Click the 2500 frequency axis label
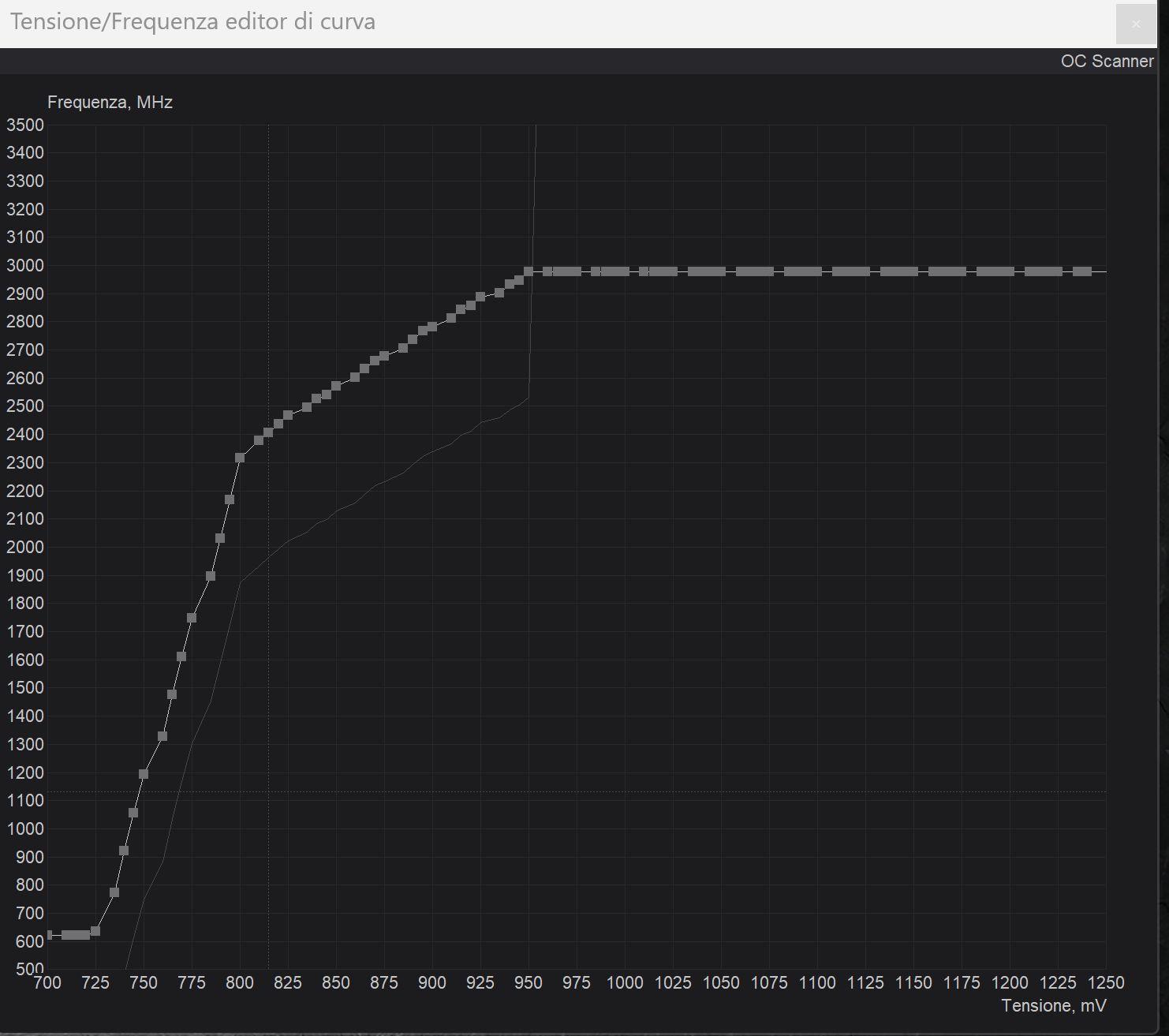Screen dimensions: 1169x1036 point(25,406)
